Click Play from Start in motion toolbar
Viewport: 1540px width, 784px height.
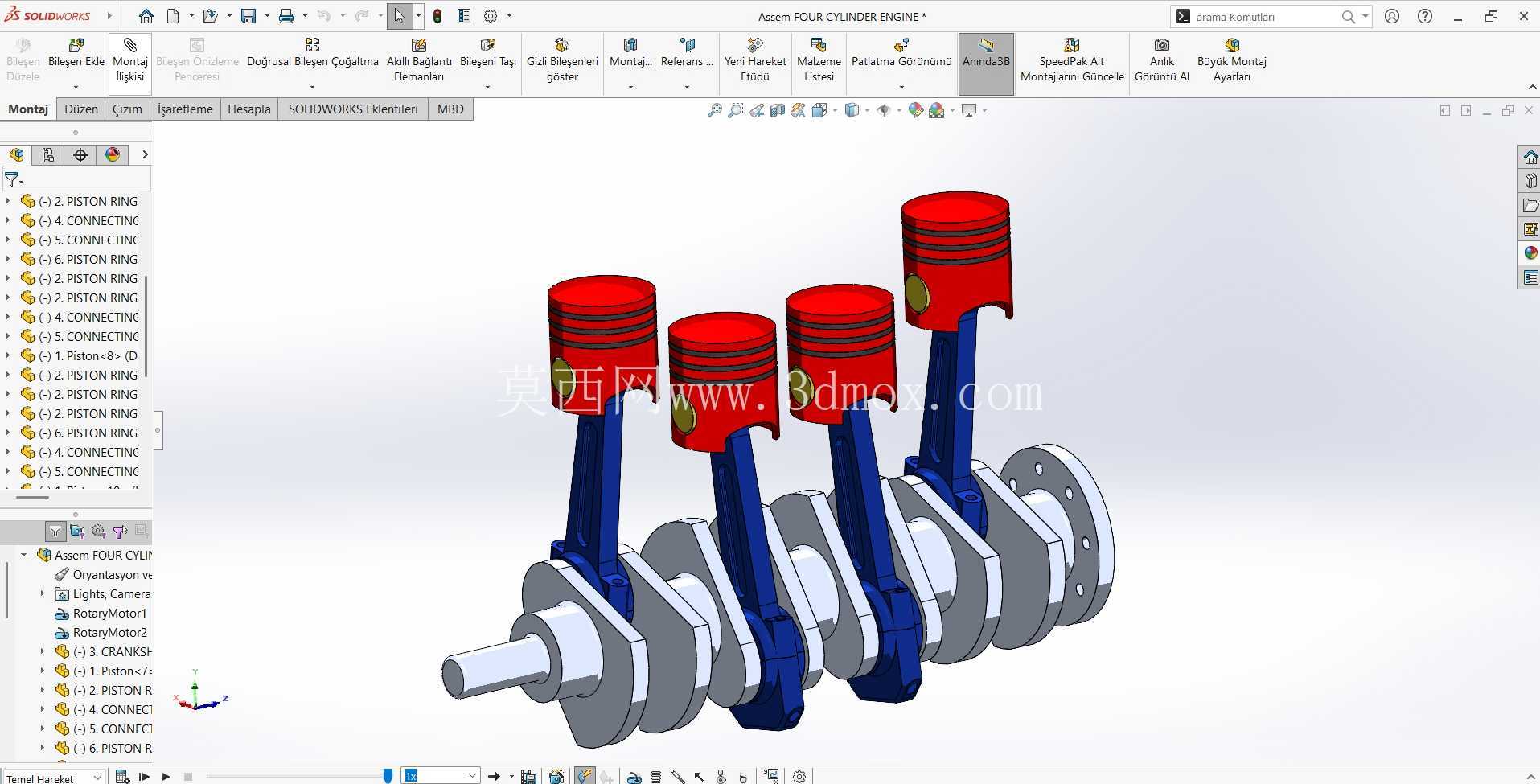pyautogui.click(x=144, y=776)
